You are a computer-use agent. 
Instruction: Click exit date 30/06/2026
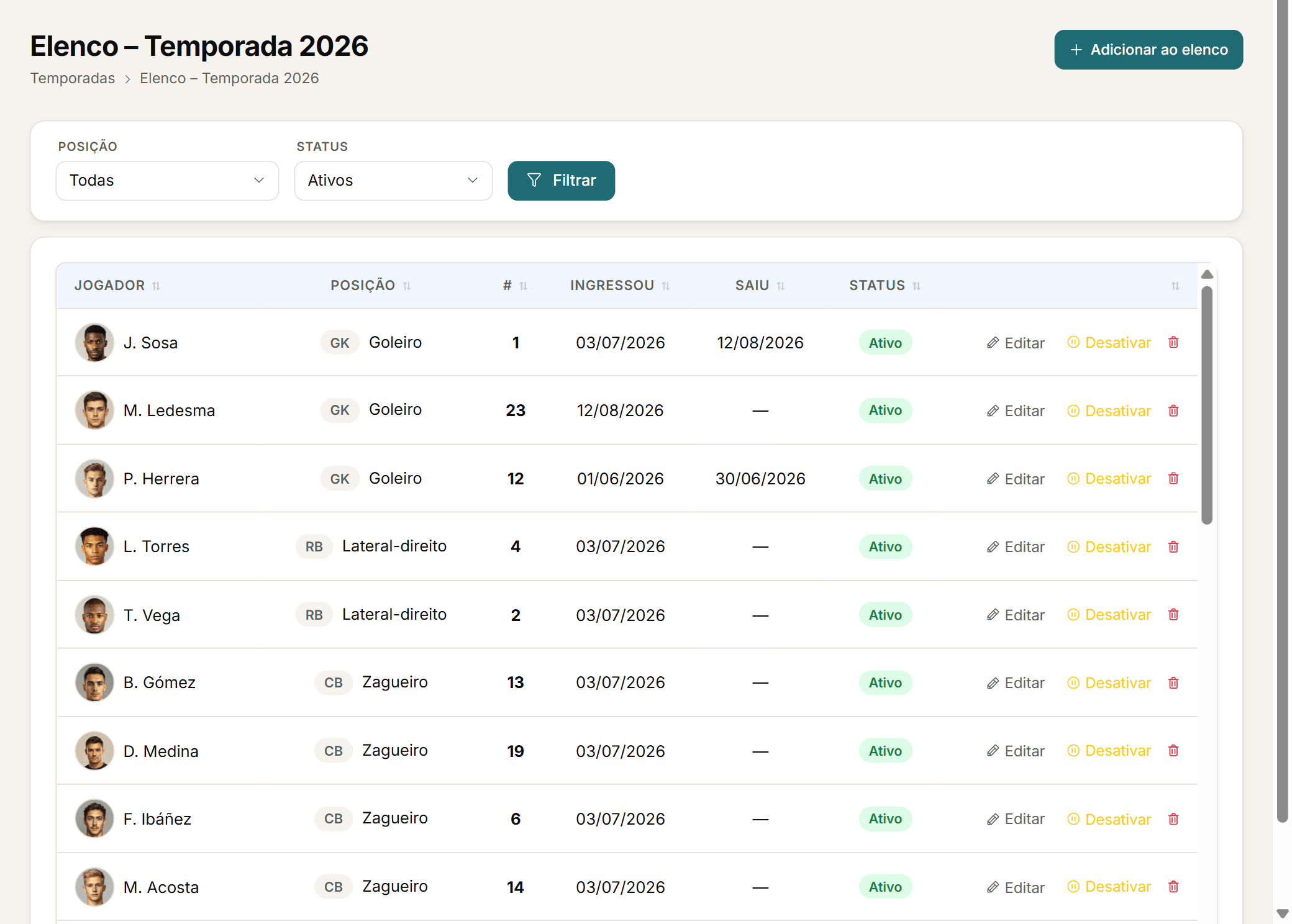point(760,479)
